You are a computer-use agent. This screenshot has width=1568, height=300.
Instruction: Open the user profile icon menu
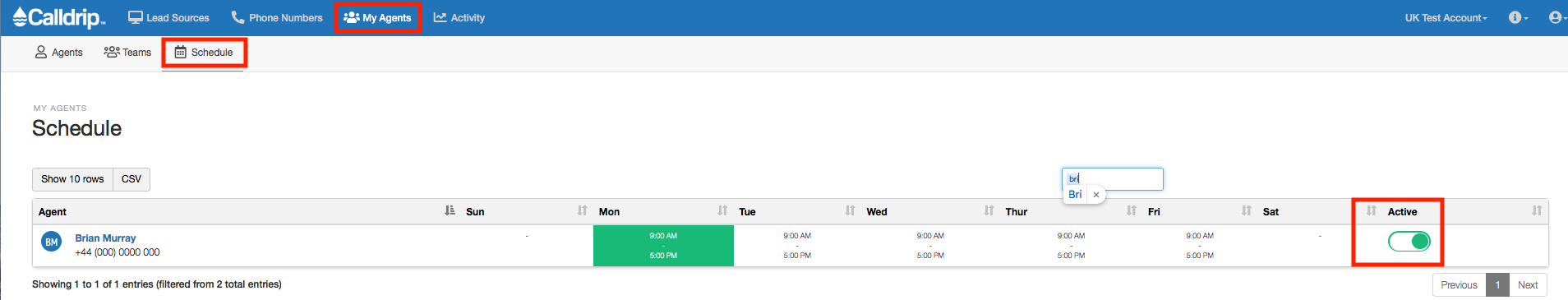pyautogui.click(x=1556, y=17)
